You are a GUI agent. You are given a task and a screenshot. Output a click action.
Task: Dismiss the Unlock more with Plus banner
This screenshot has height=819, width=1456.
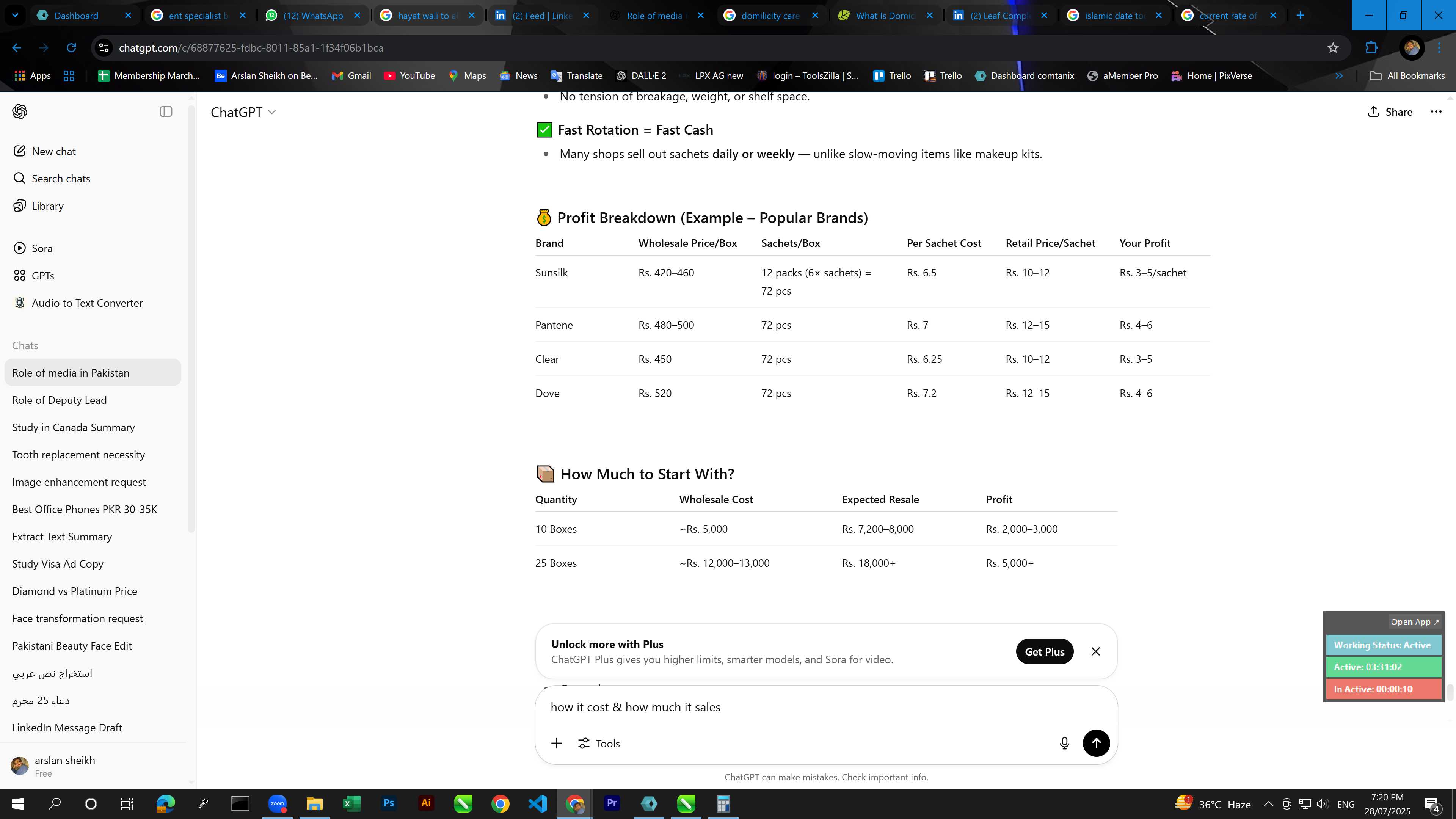pos(1095,651)
